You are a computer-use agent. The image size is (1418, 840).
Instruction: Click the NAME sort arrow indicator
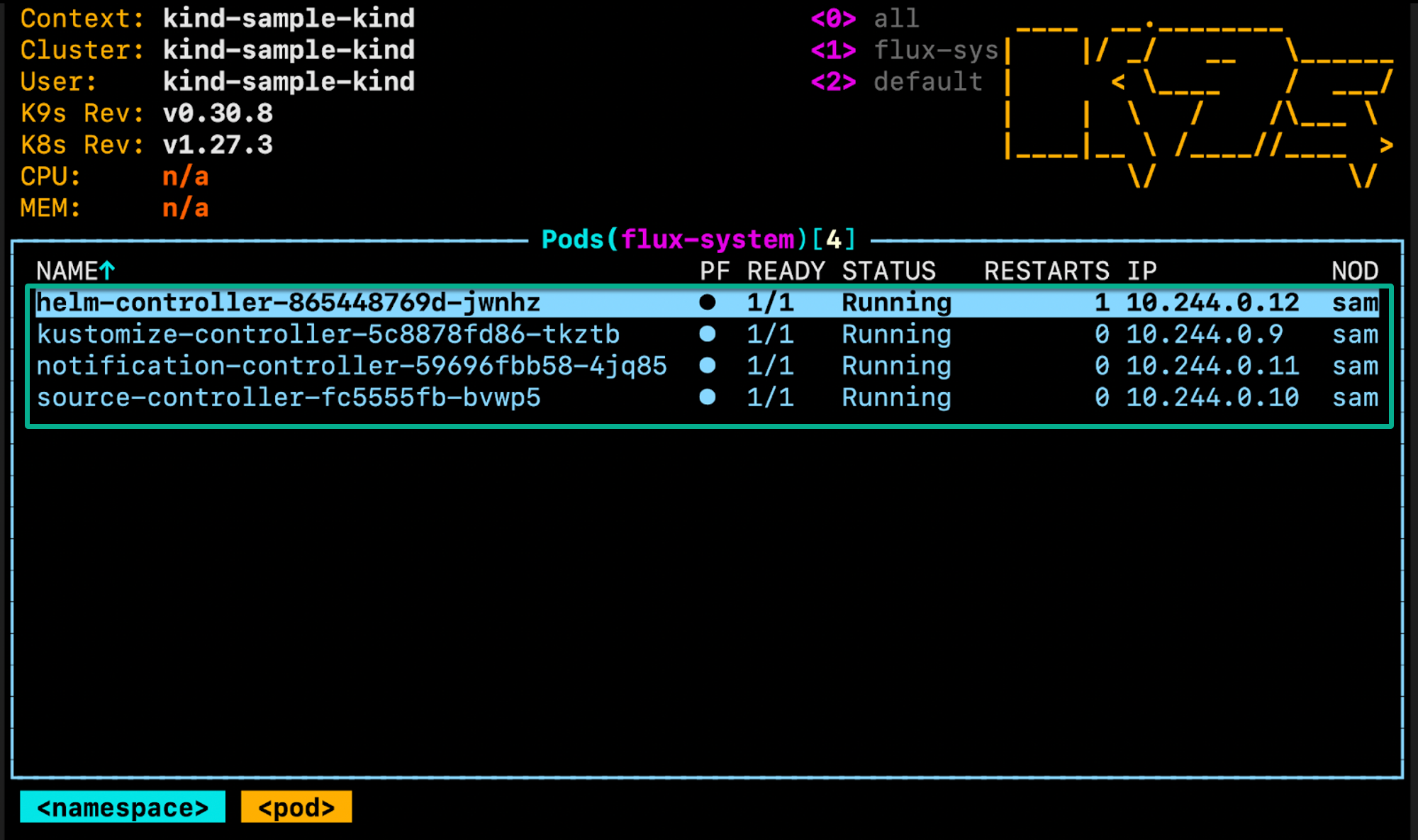(107, 270)
